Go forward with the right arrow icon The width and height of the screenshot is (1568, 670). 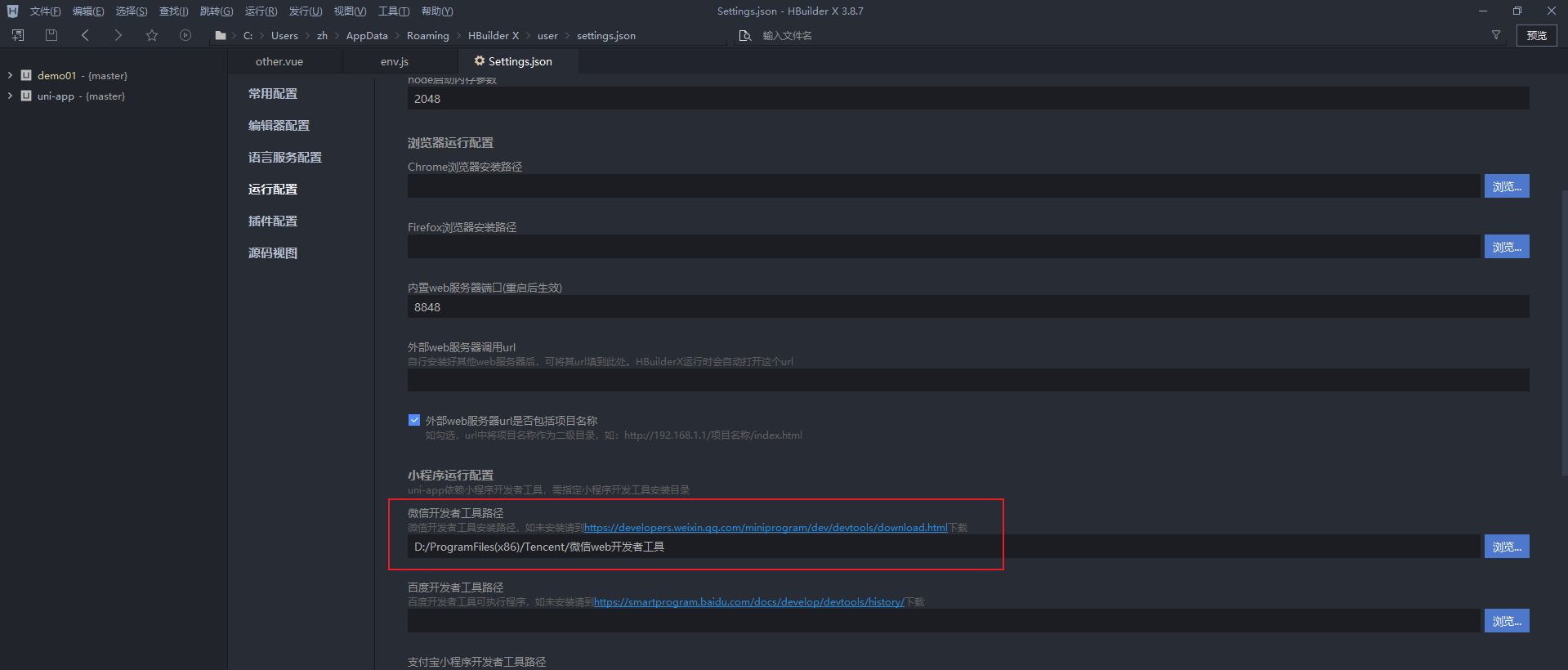[x=118, y=35]
